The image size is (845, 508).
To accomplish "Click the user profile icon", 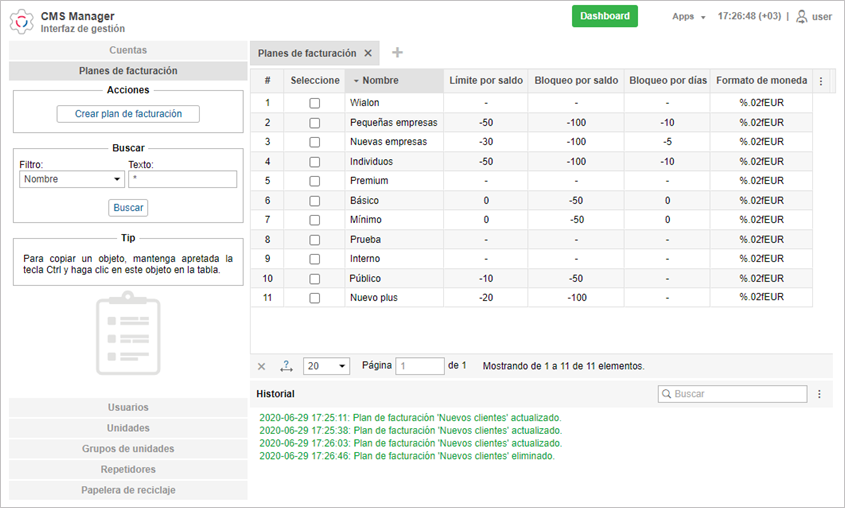I will coord(801,16).
